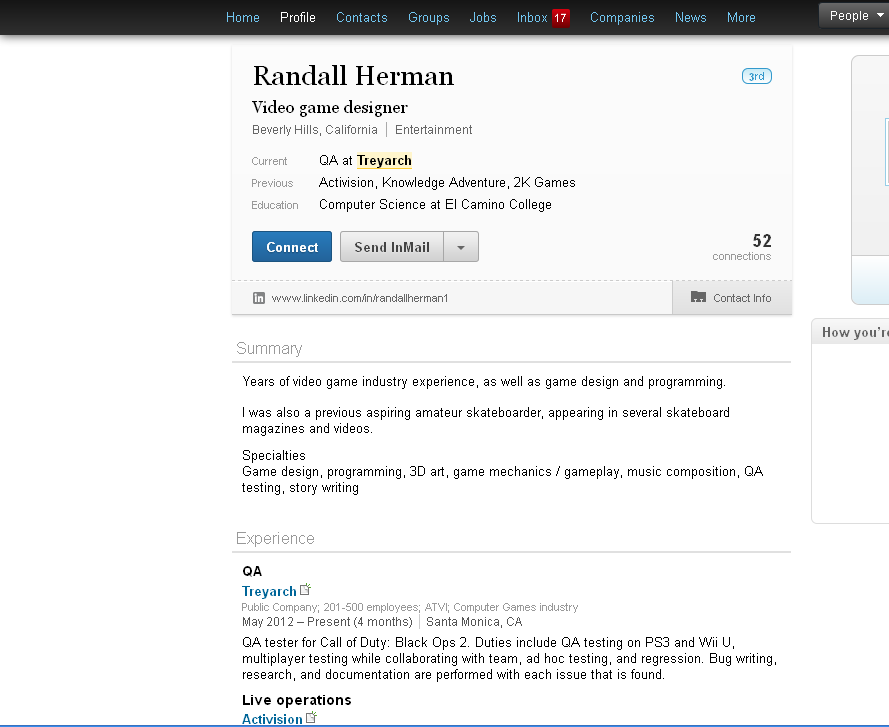This screenshot has width=889, height=727.
Task: Click the May 2012 – Present date range
Action: click(x=327, y=622)
